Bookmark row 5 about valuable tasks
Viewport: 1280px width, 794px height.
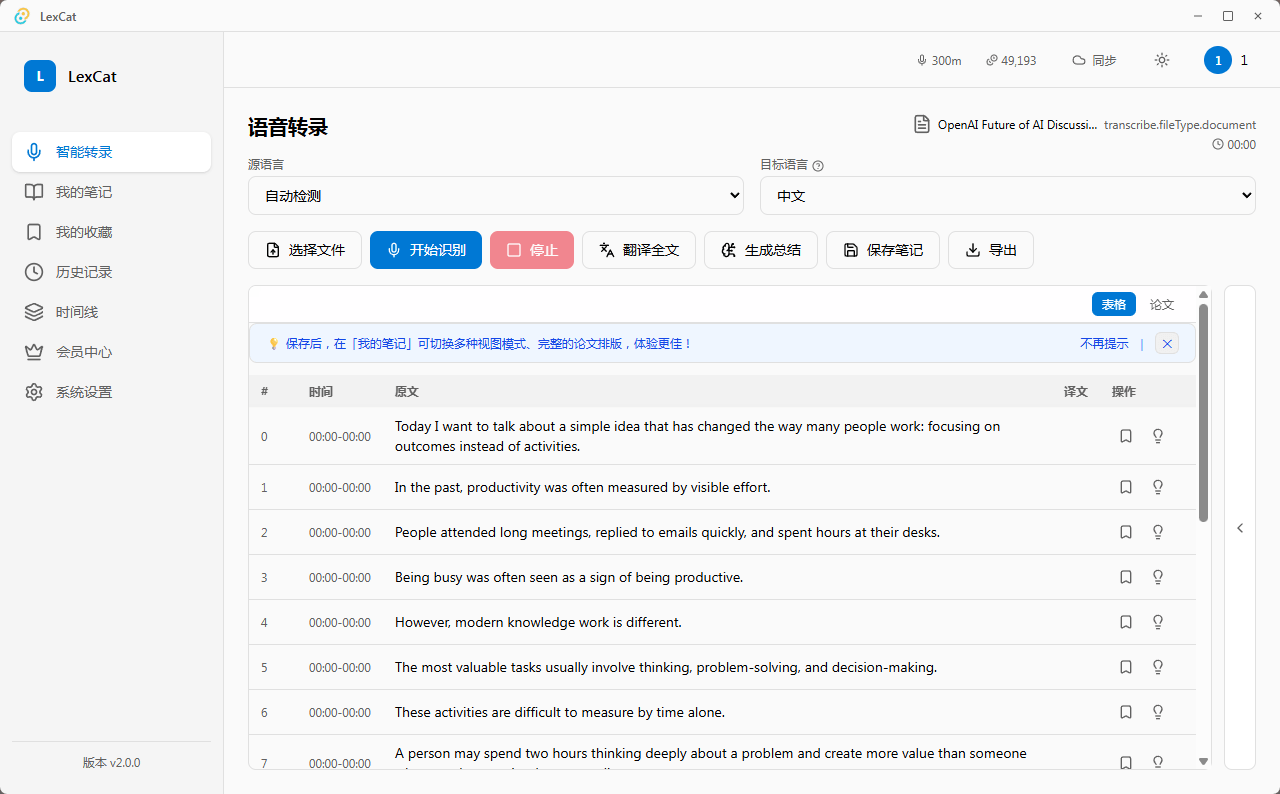click(x=1126, y=667)
